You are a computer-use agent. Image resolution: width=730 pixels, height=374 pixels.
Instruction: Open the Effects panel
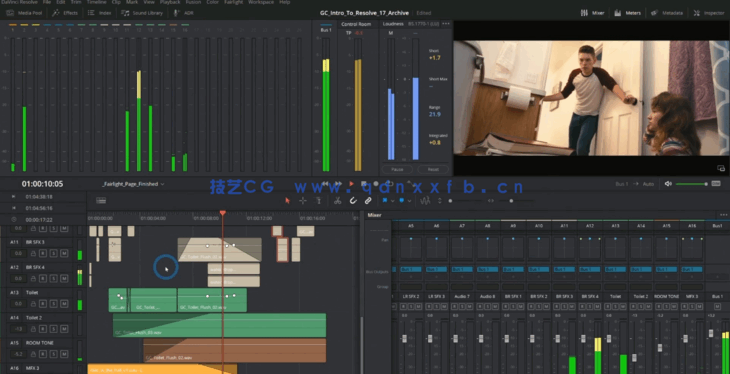click(65, 13)
